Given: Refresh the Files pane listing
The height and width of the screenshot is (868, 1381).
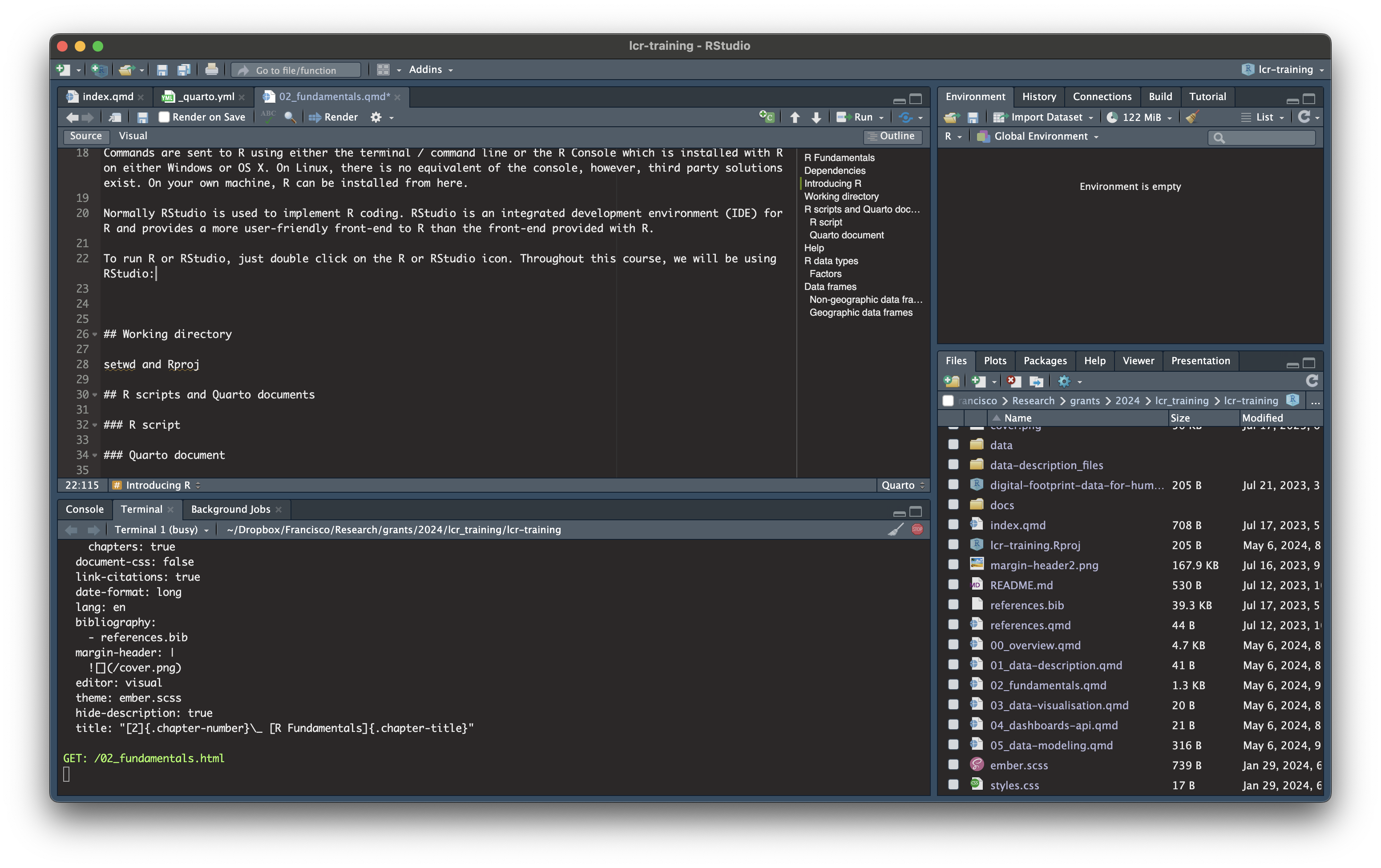Looking at the screenshot, I should click(1312, 381).
